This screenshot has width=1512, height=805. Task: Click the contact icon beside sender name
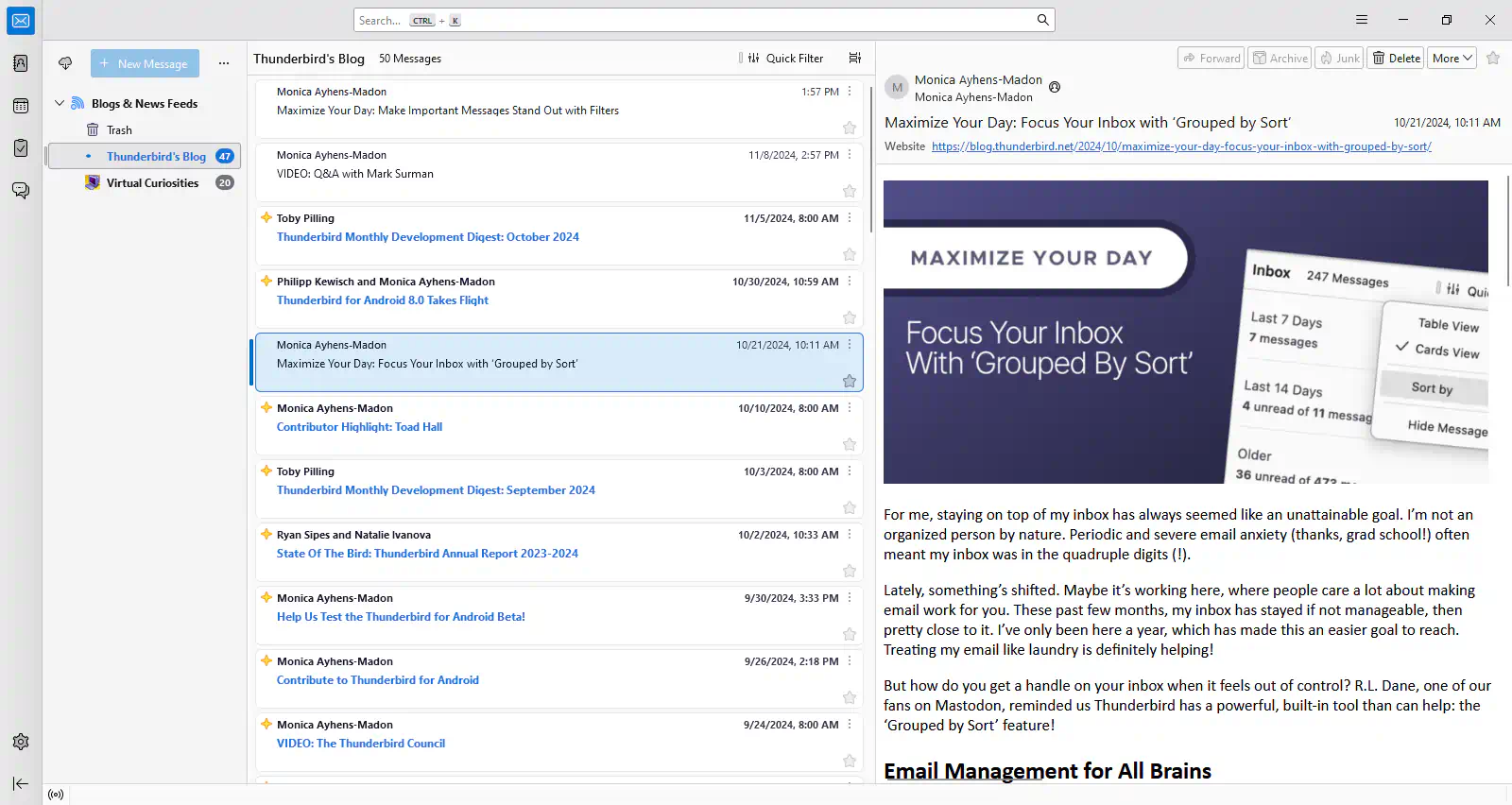1055,87
